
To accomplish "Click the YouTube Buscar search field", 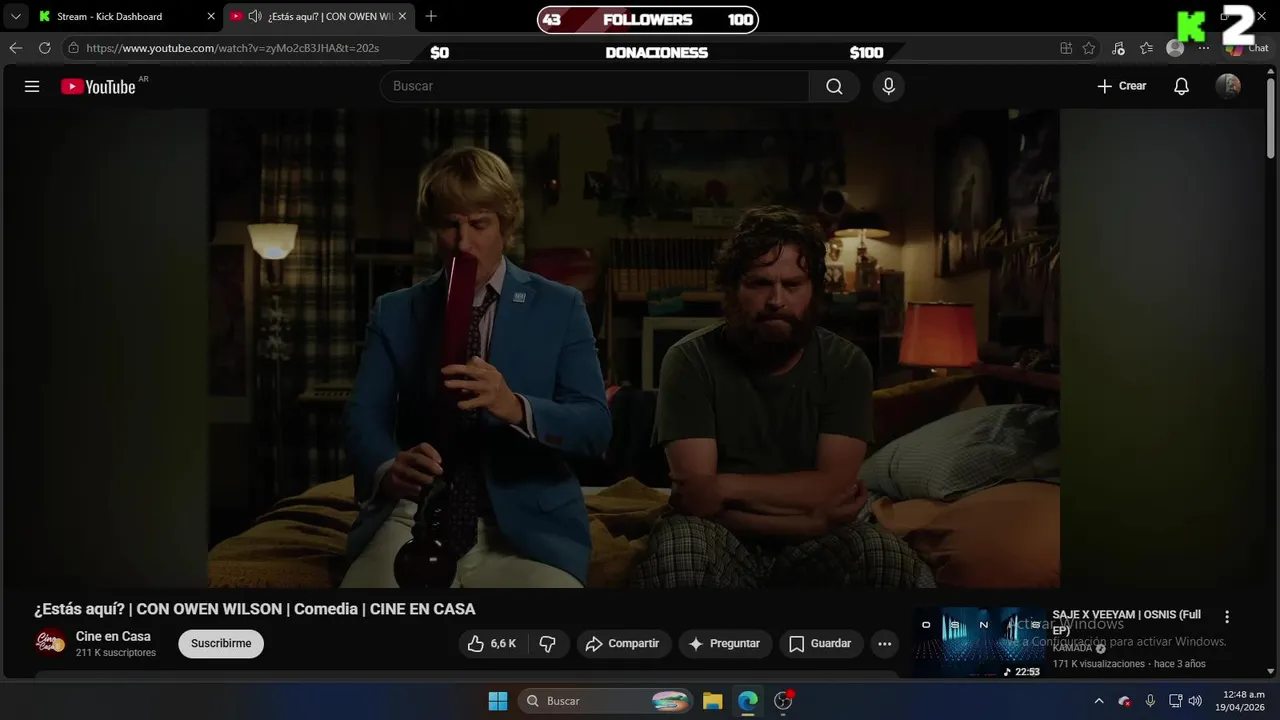I will point(594,86).
